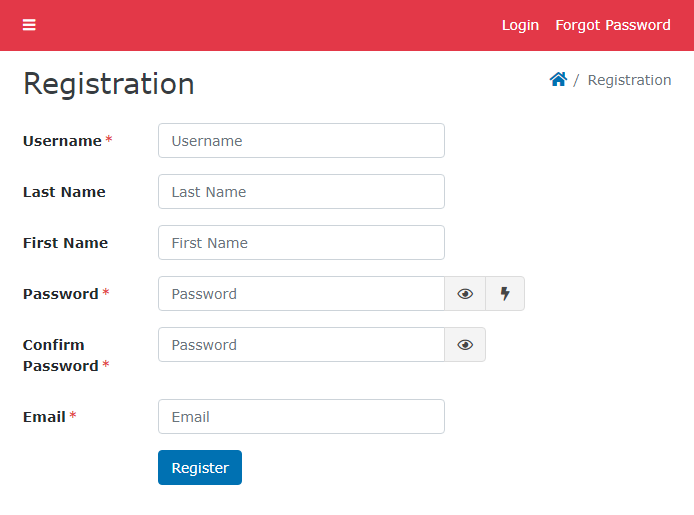Click the Confirm Password label
694x515 pixels.
[60, 355]
